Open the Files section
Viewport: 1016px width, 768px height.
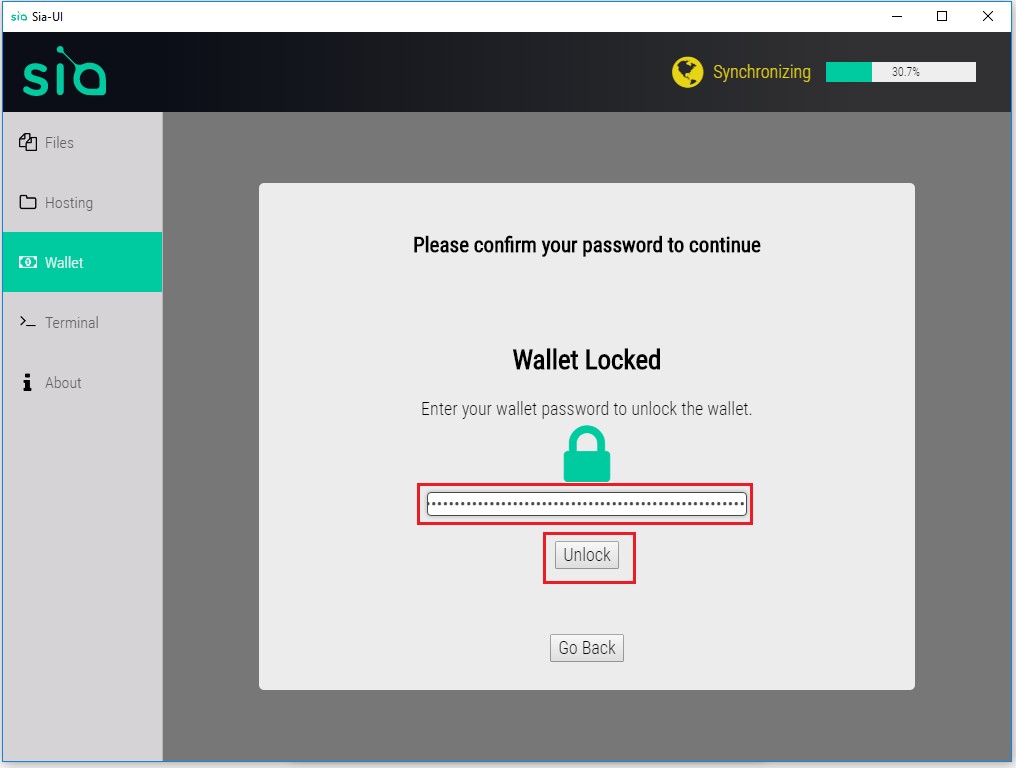point(82,143)
